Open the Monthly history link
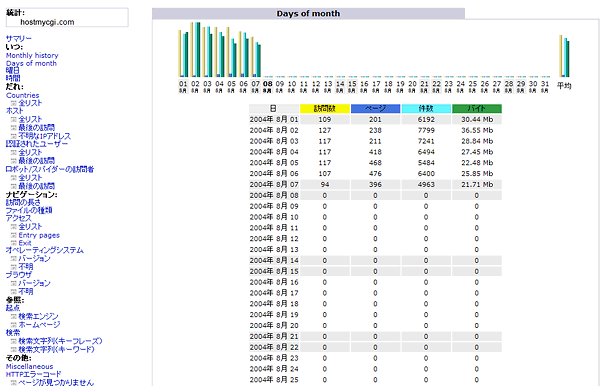600x386 pixels. coord(32,55)
